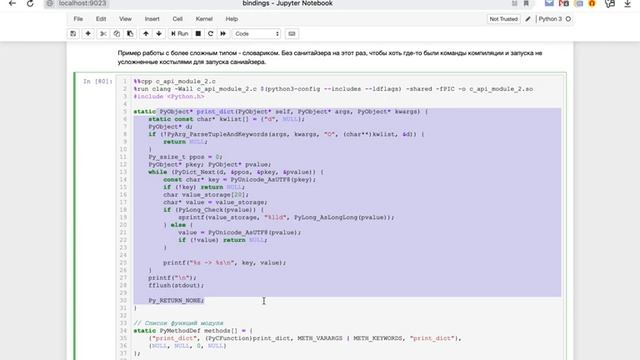Image resolution: width=640 pixels, height=360 pixels.
Task: Click the 'if (PyLong_Check(pvalue))' line
Action: click(213, 210)
